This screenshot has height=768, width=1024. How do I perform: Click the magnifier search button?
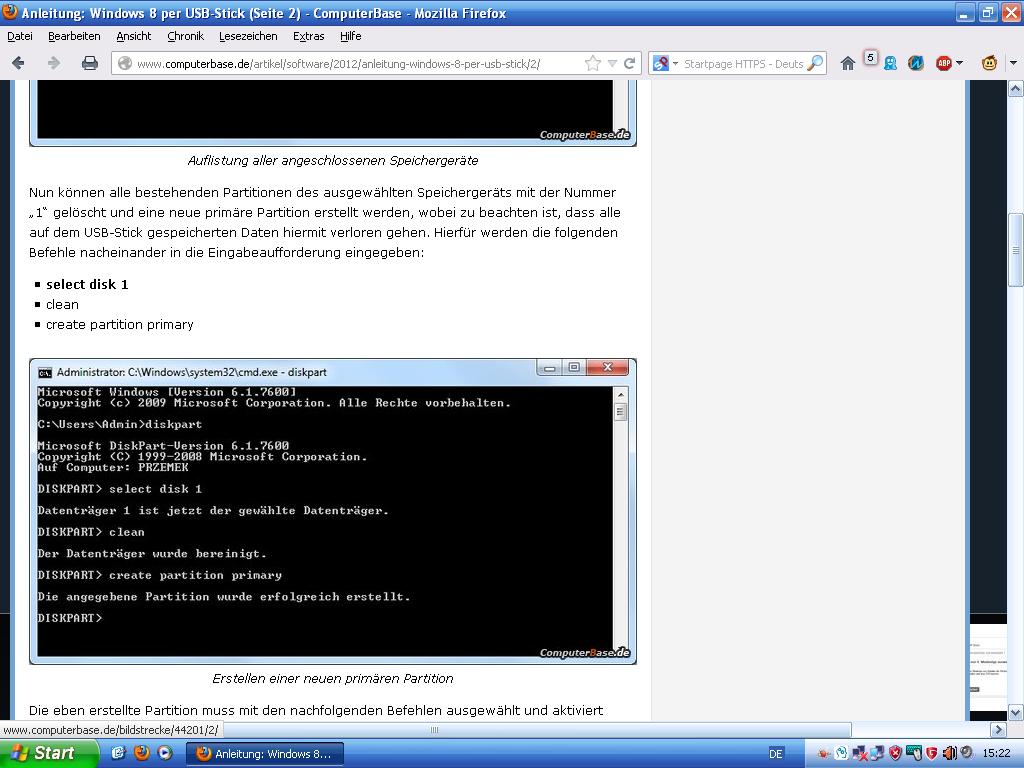[x=815, y=63]
